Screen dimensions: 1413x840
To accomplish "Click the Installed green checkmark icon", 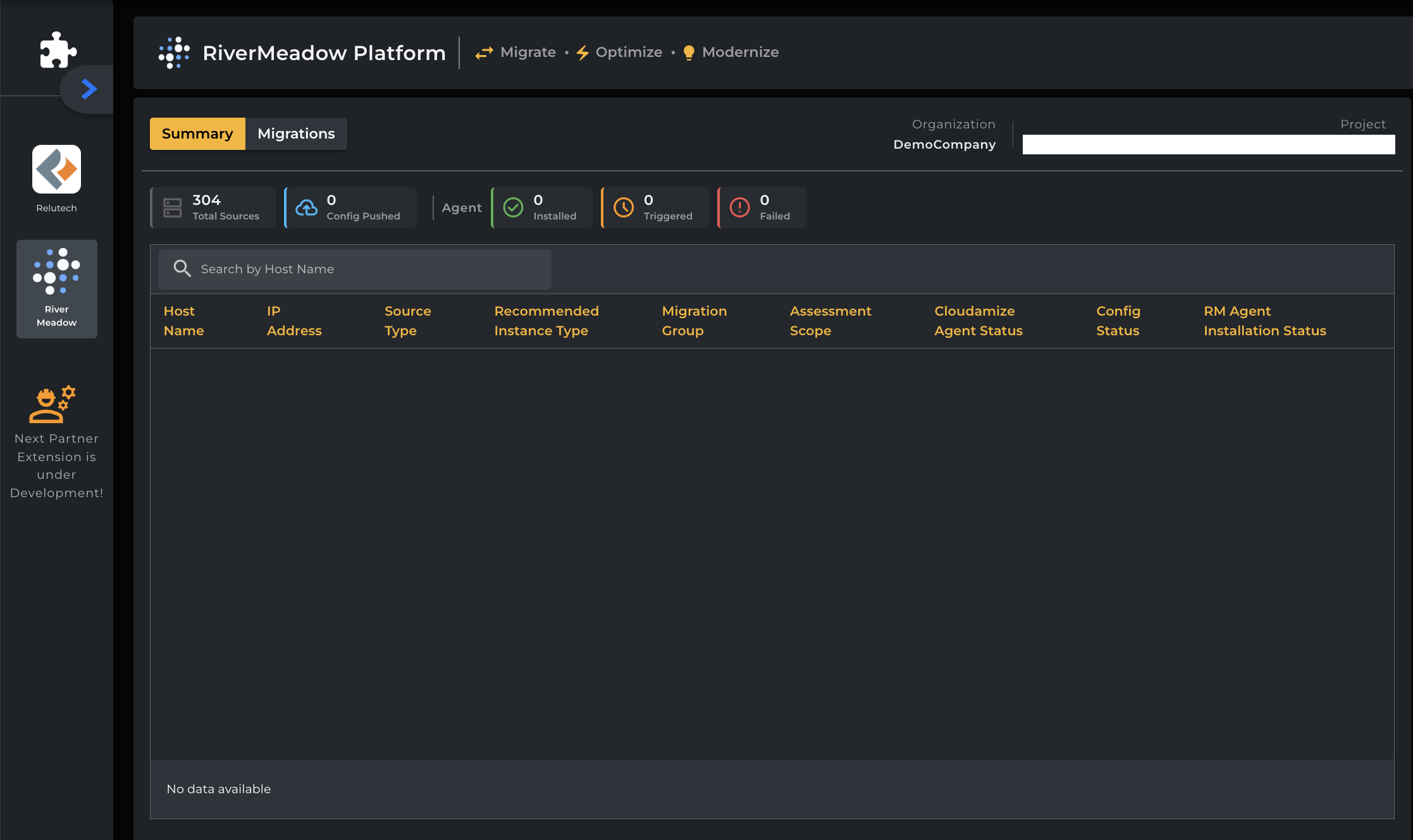I will pyautogui.click(x=513, y=207).
